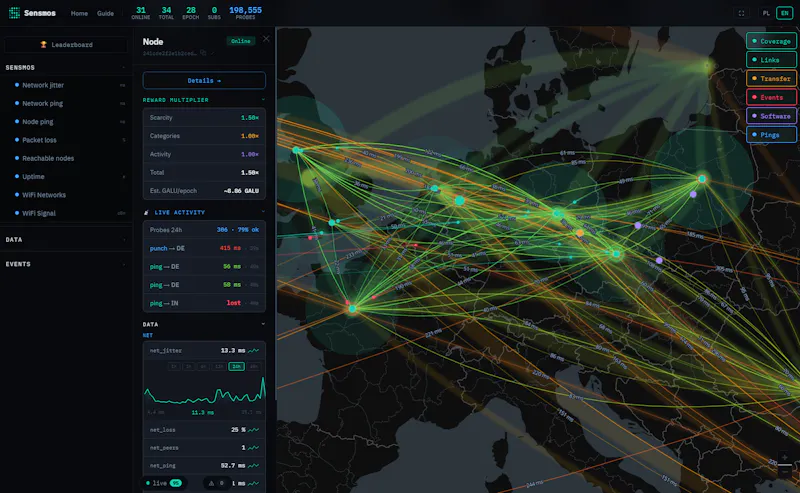Viewport: 800px width, 493px height.
Task: Zoom in on the map
Action: point(785,457)
